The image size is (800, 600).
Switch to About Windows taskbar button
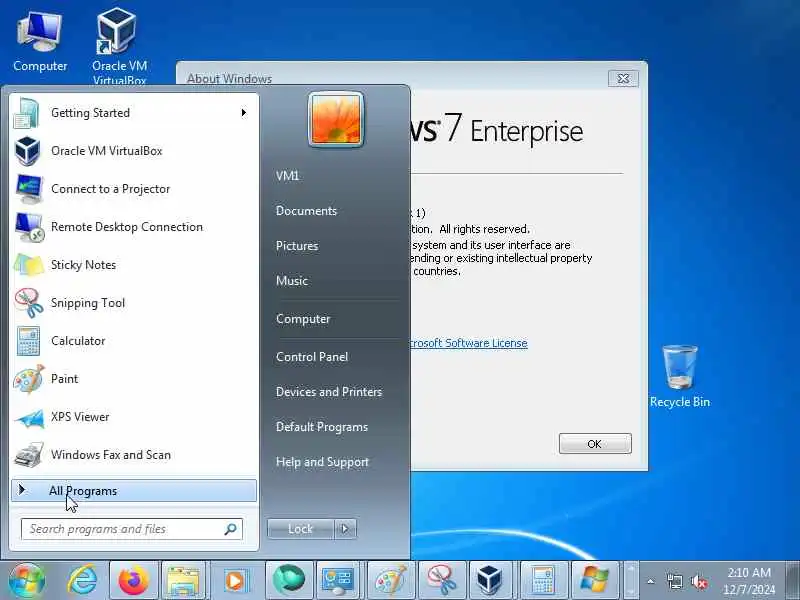pos(594,580)
